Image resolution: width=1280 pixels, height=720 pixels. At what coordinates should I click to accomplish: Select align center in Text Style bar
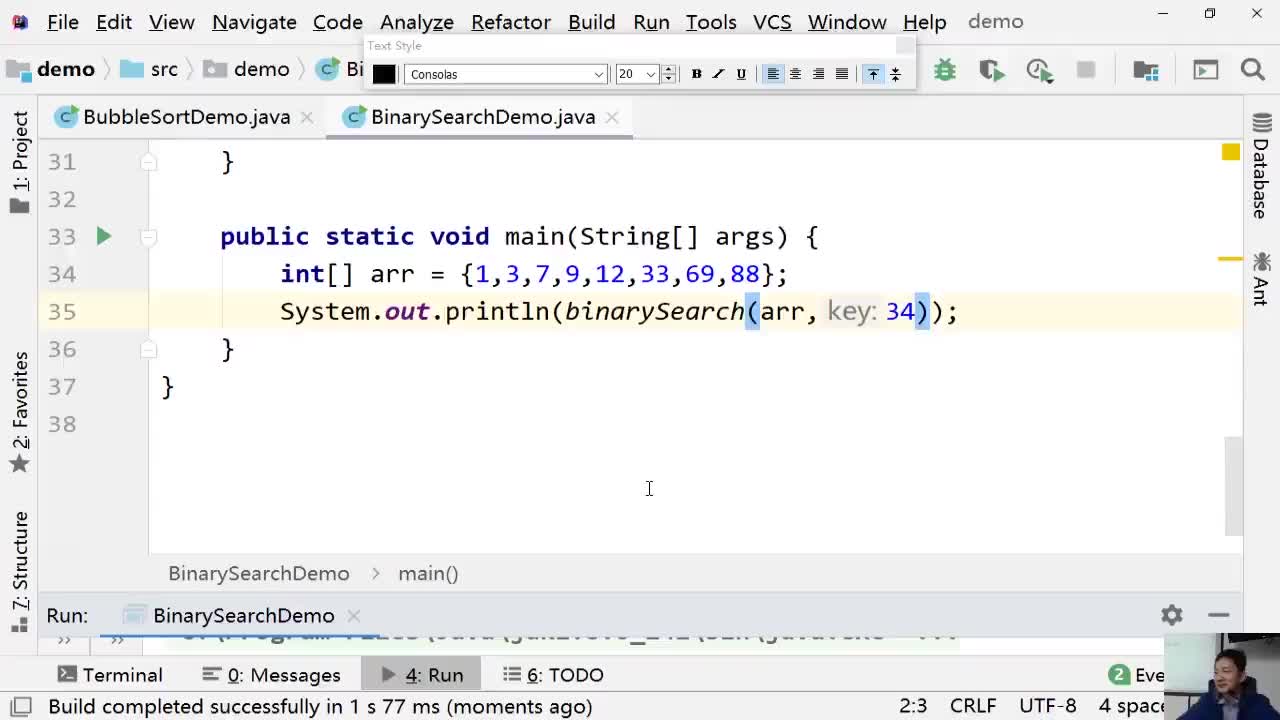pyautogui.click(x=795, y=74)
